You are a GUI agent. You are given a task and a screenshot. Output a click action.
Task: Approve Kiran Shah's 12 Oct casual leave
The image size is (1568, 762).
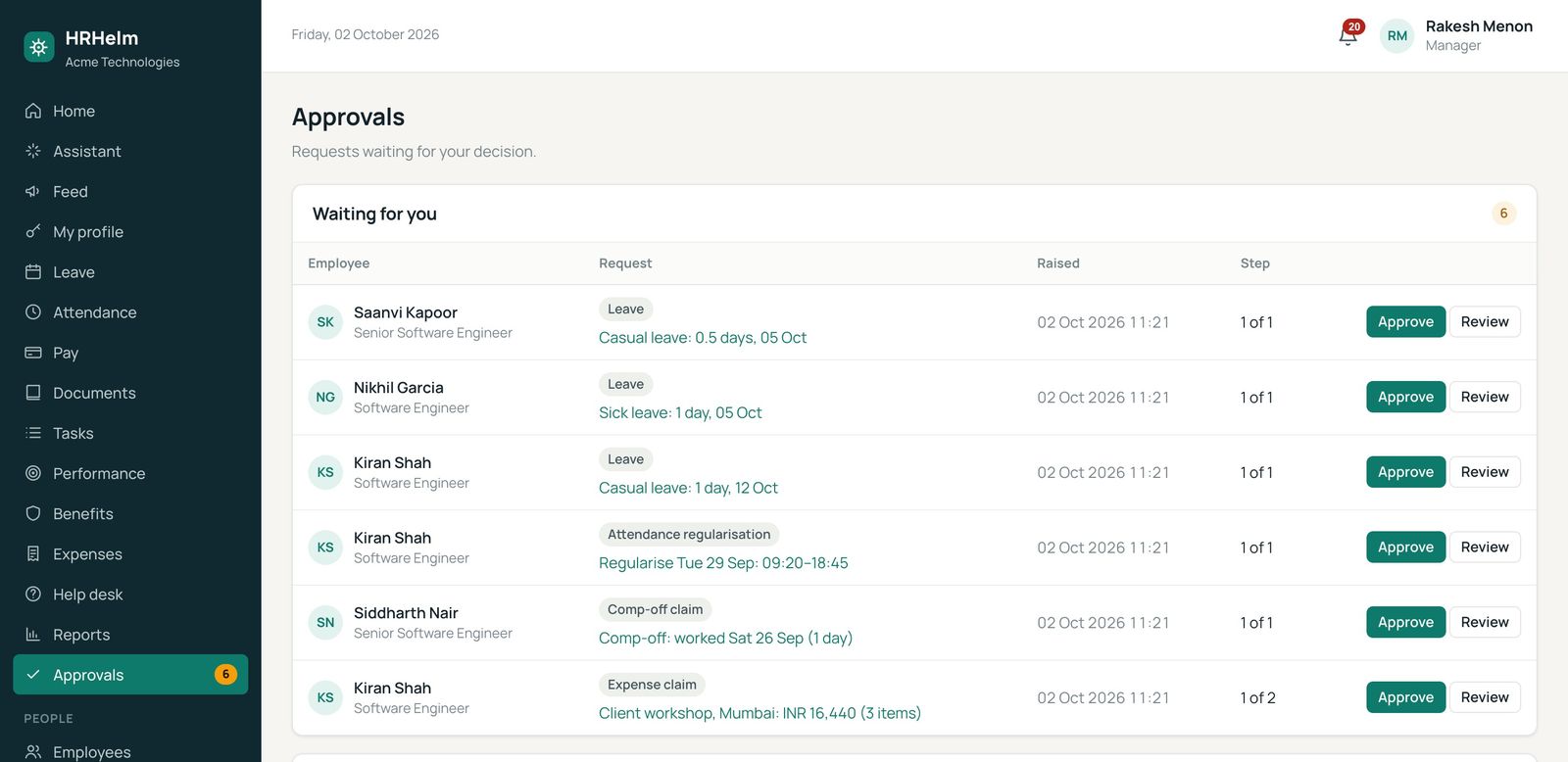click(x=1405, y=472)
